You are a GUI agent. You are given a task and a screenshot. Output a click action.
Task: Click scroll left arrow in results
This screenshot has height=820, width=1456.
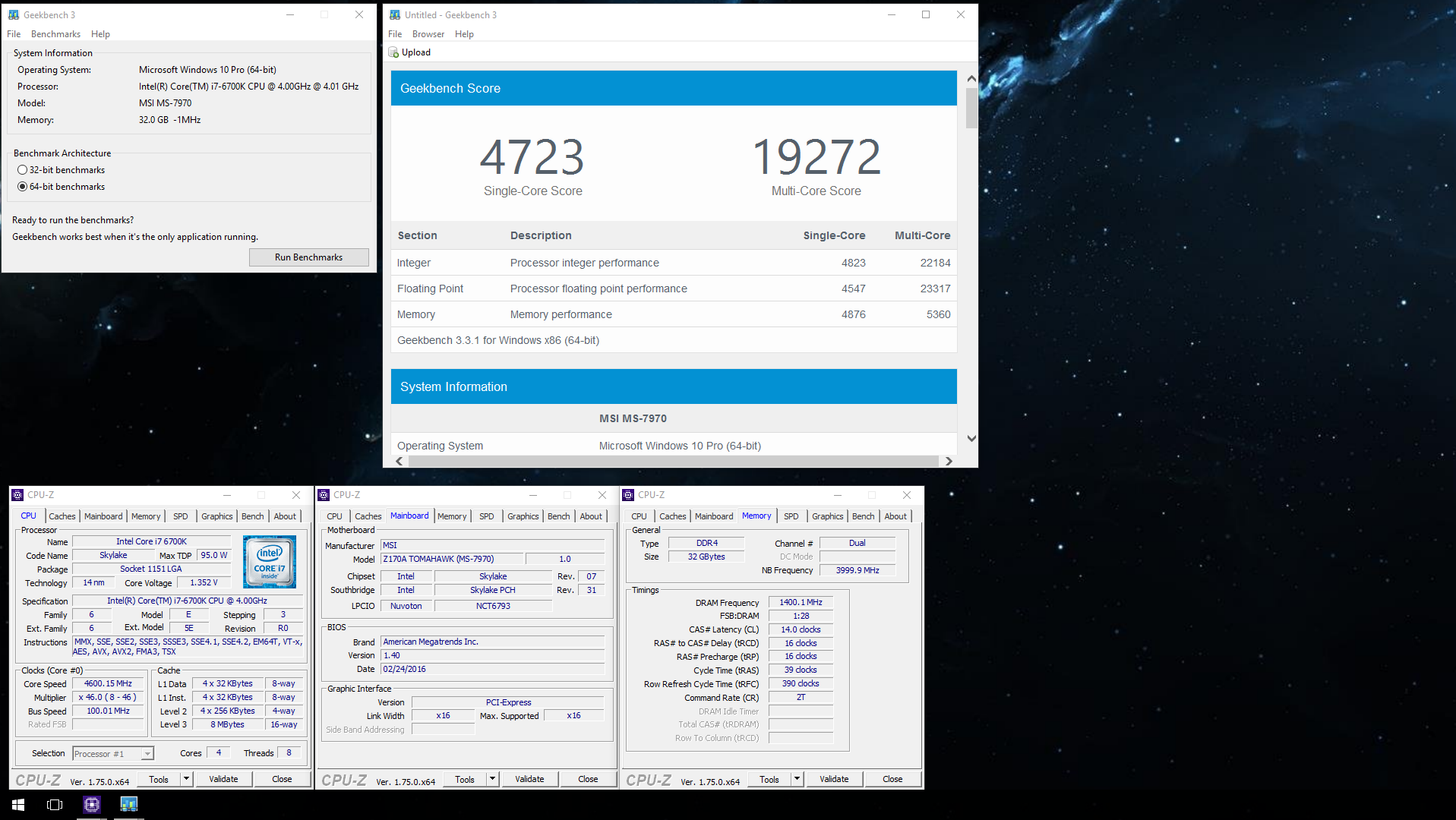[x=400, y=461]
